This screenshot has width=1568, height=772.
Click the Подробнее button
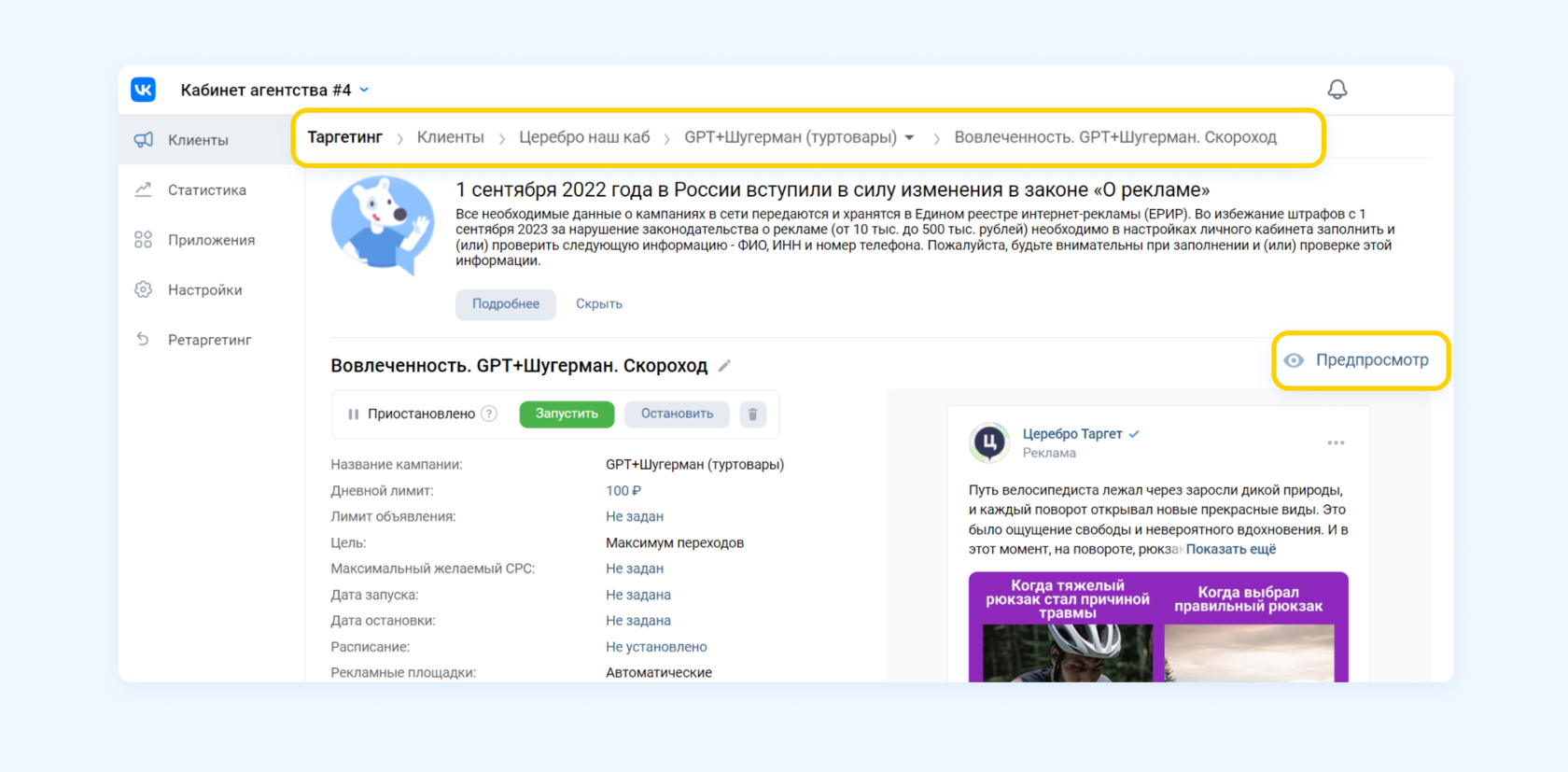[x=506, y=304]
